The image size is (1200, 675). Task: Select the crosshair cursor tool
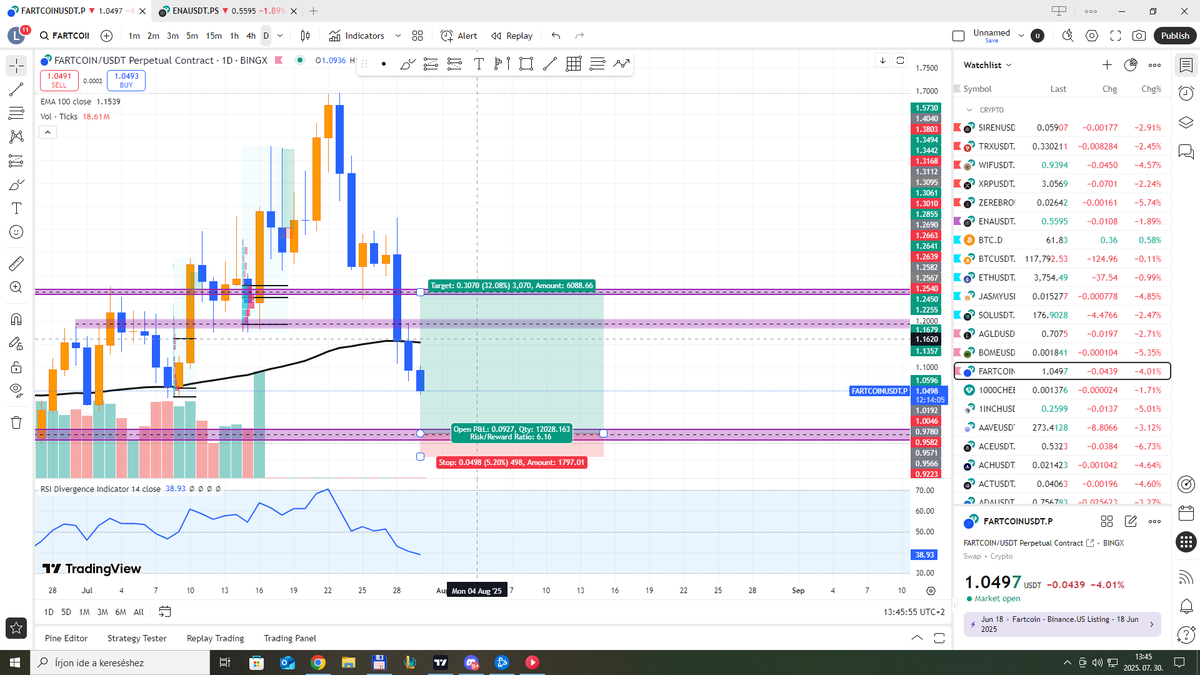point(16,67)
